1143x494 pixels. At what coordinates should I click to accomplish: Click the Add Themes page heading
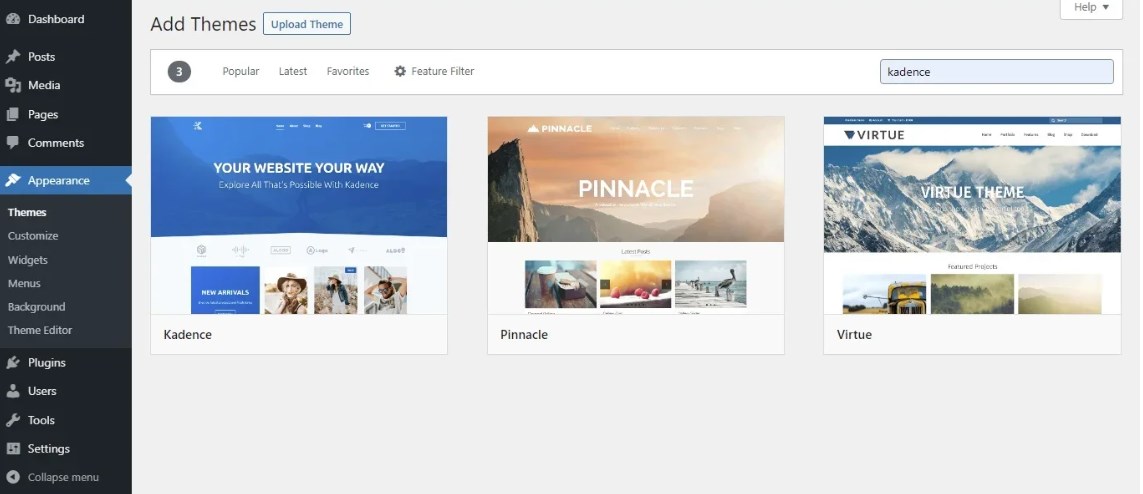(x=203, y=24)
